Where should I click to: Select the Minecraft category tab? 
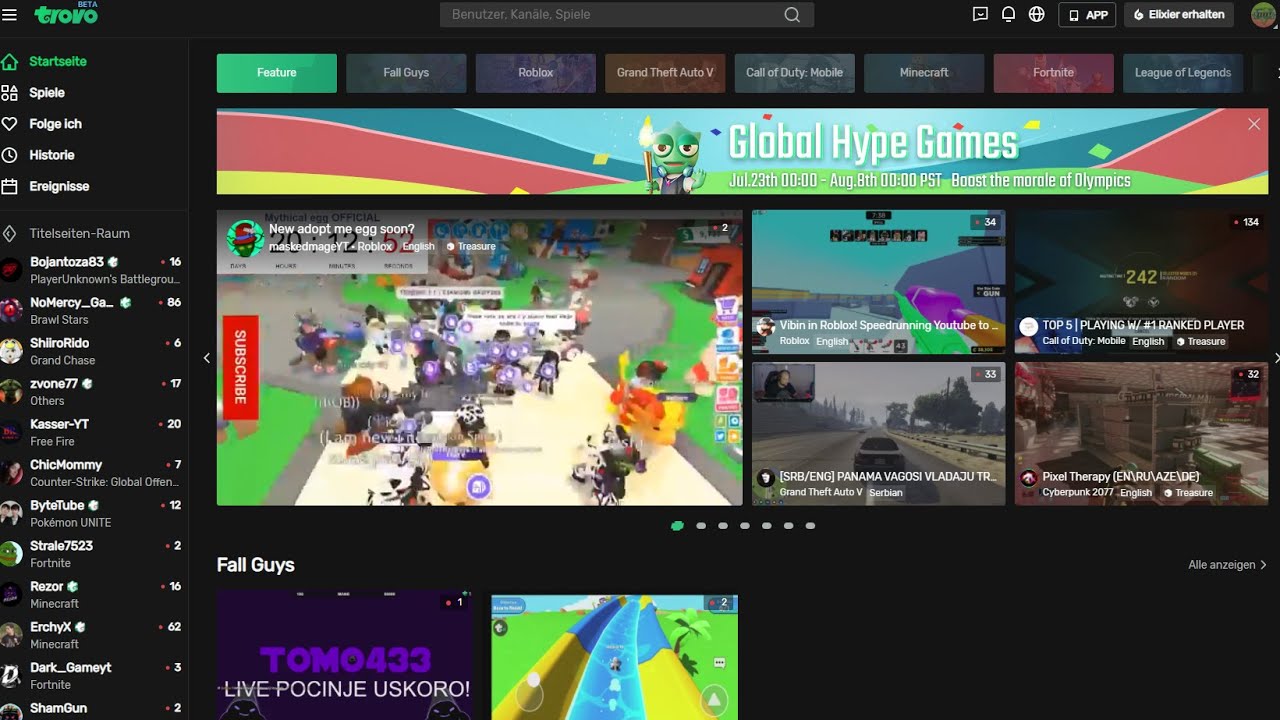(924, 73)
